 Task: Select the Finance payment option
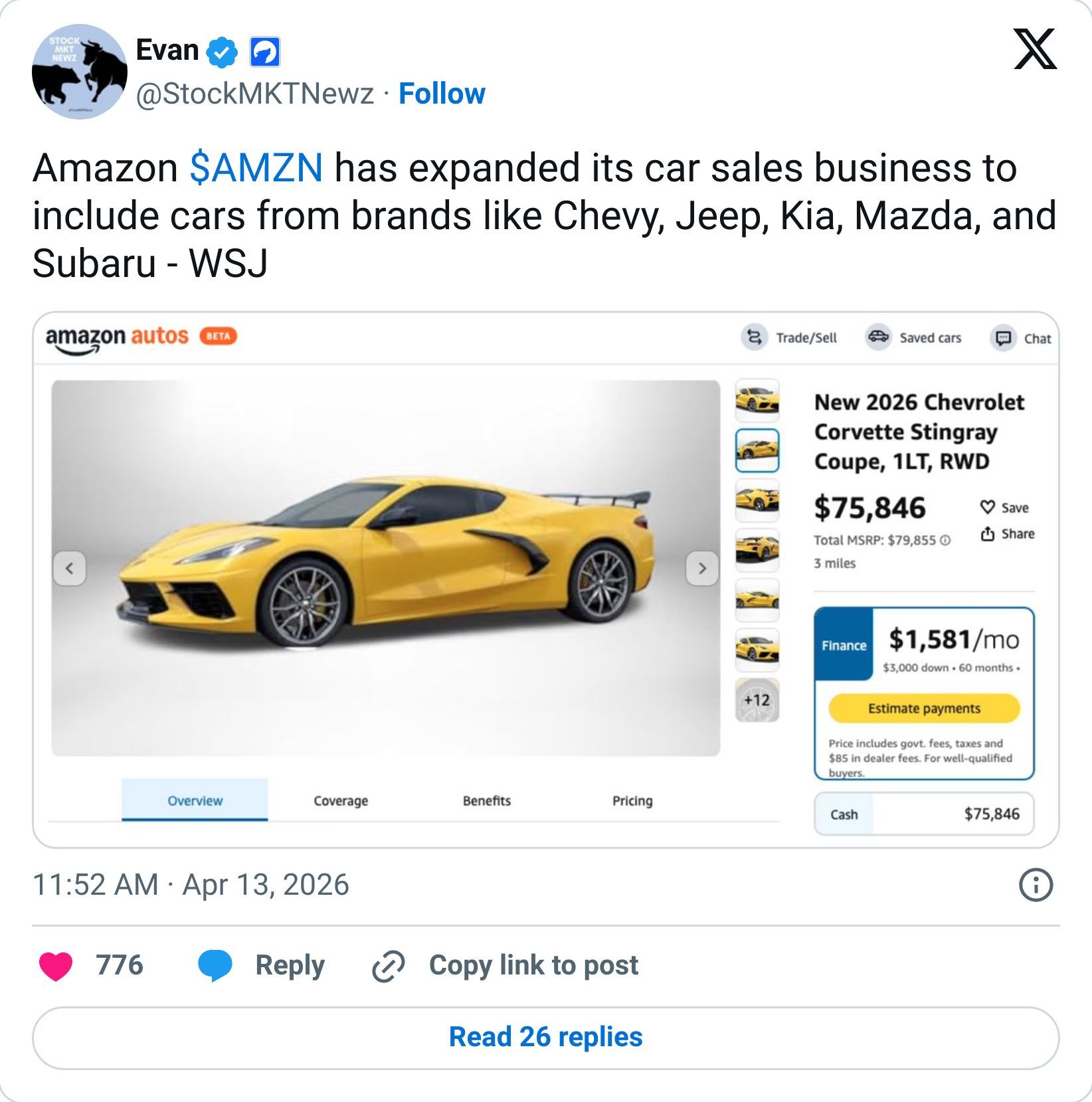point(844,644)
